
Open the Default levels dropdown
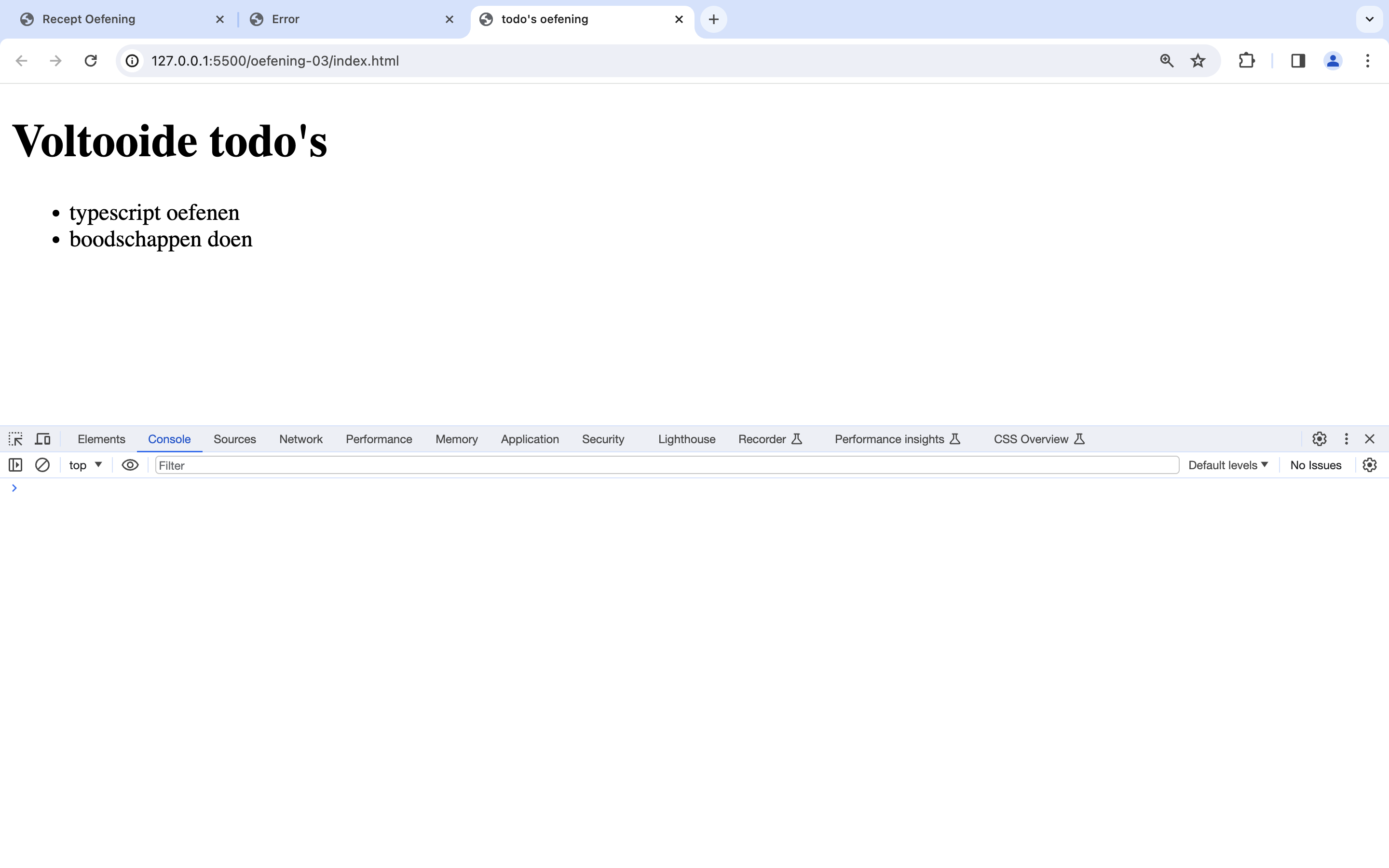click(x=1228, y=465)
